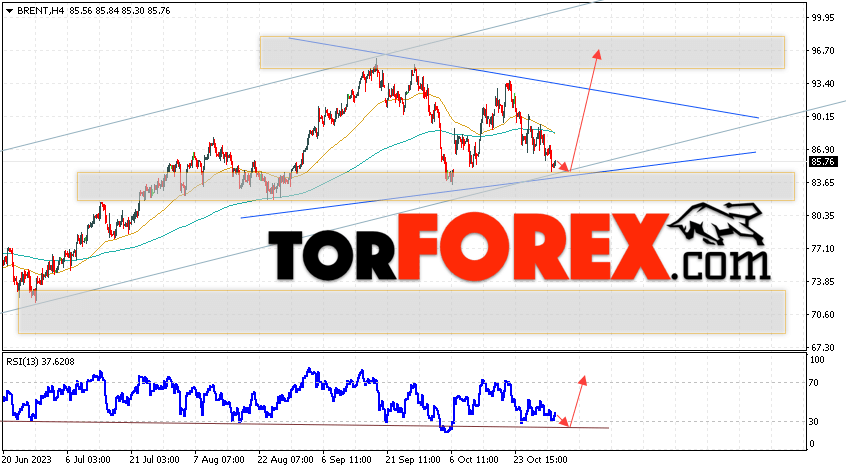This screenshot has width=846, height=471.
Task: Click the 22 Aug 07:00 date label
Action: click(x=285, y=460)
